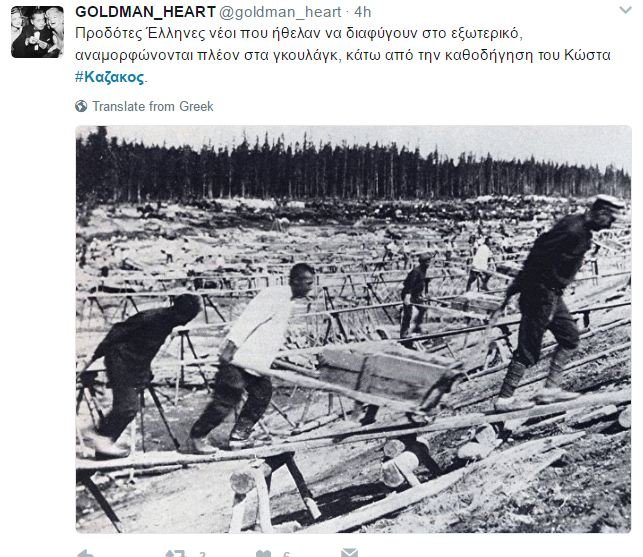Retweet using the retweet icon

click(x=176, y=553)
